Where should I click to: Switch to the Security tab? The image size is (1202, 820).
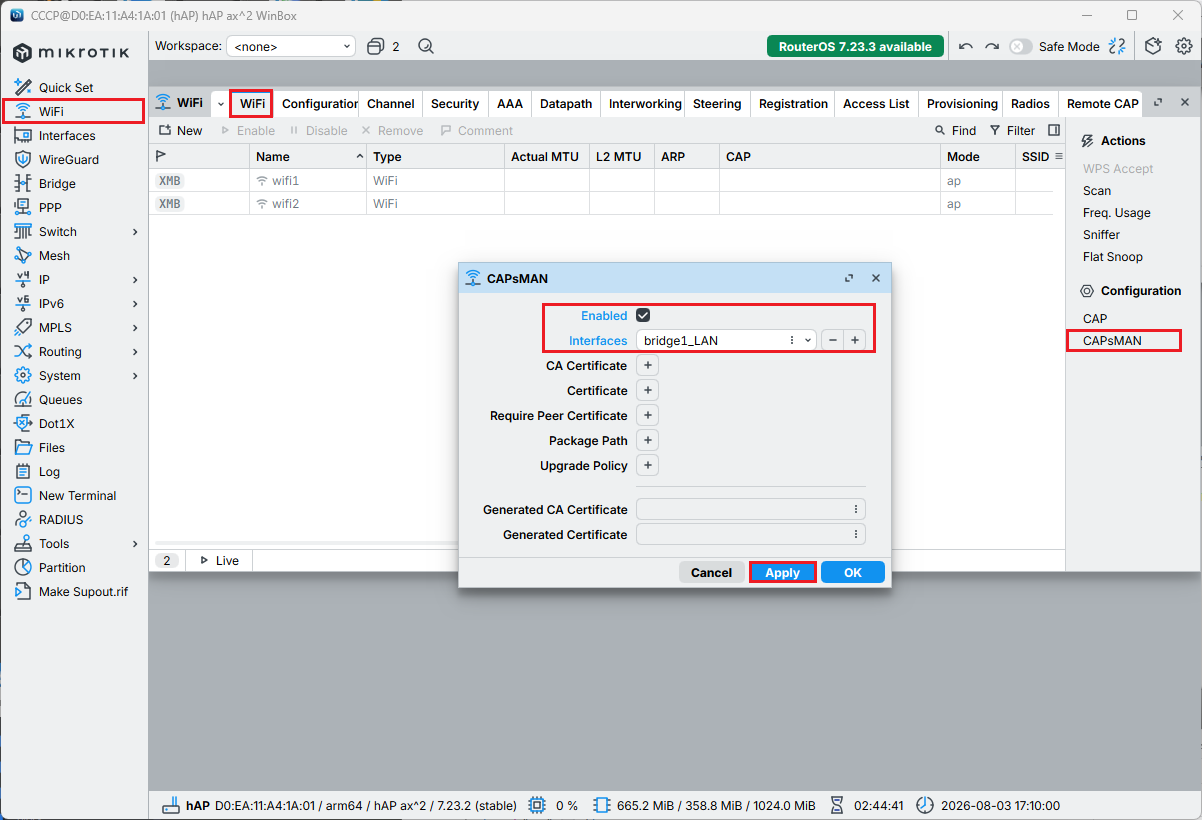pos(455,104)
